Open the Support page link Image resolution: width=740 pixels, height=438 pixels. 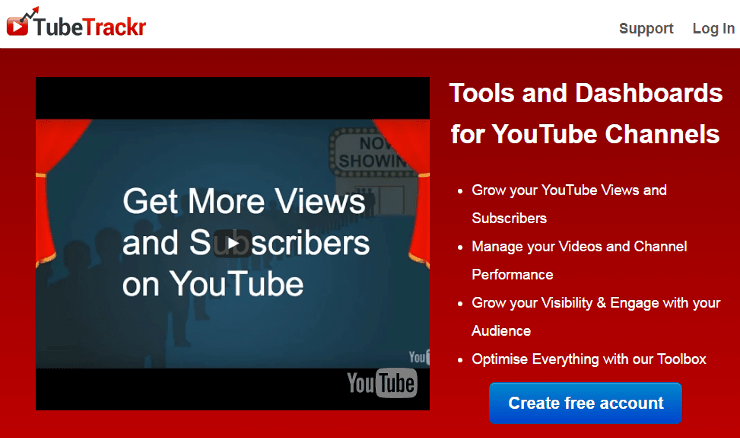(x=646, y=28)
